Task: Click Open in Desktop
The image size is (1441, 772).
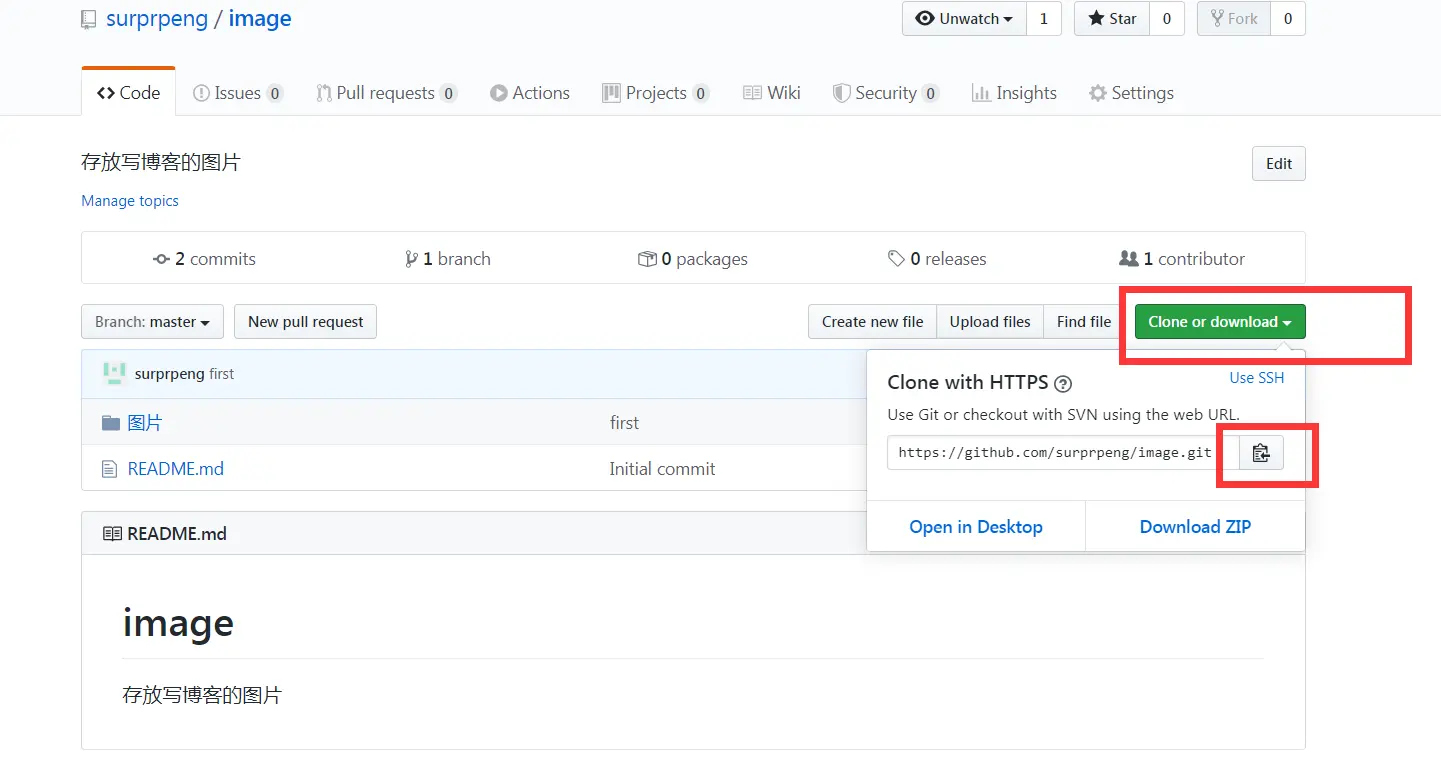Action: click(976, 527)
